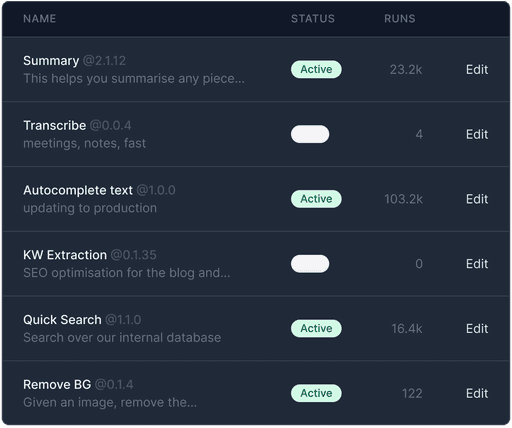Click the 103.2k runs value
The image size is (512, 428).
click(403, 199)
